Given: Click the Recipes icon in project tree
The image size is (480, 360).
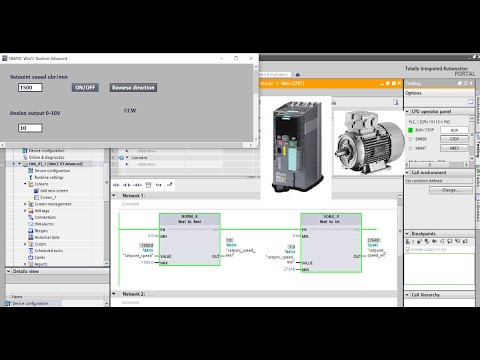Looking at the screenshot, I should click(x=31, y=231).
